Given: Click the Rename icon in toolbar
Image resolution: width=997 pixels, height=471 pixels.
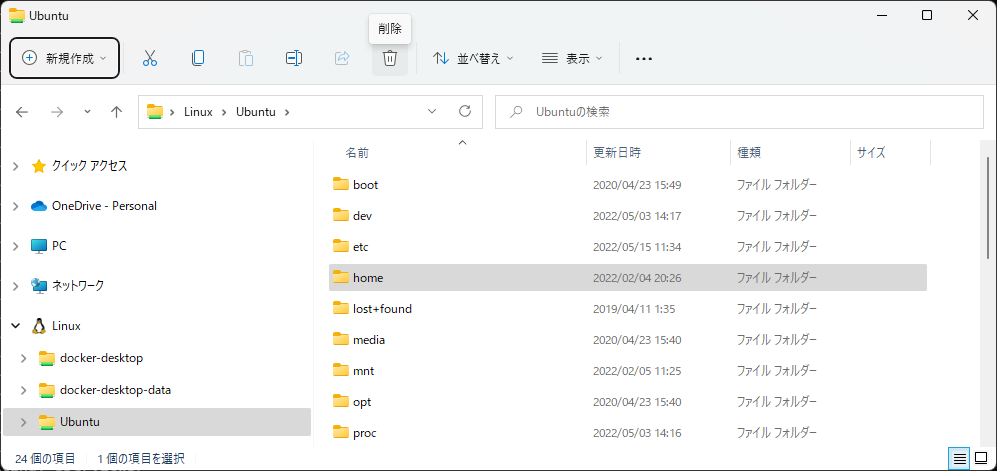Looking at the screenshot, I should click(294, 58).
